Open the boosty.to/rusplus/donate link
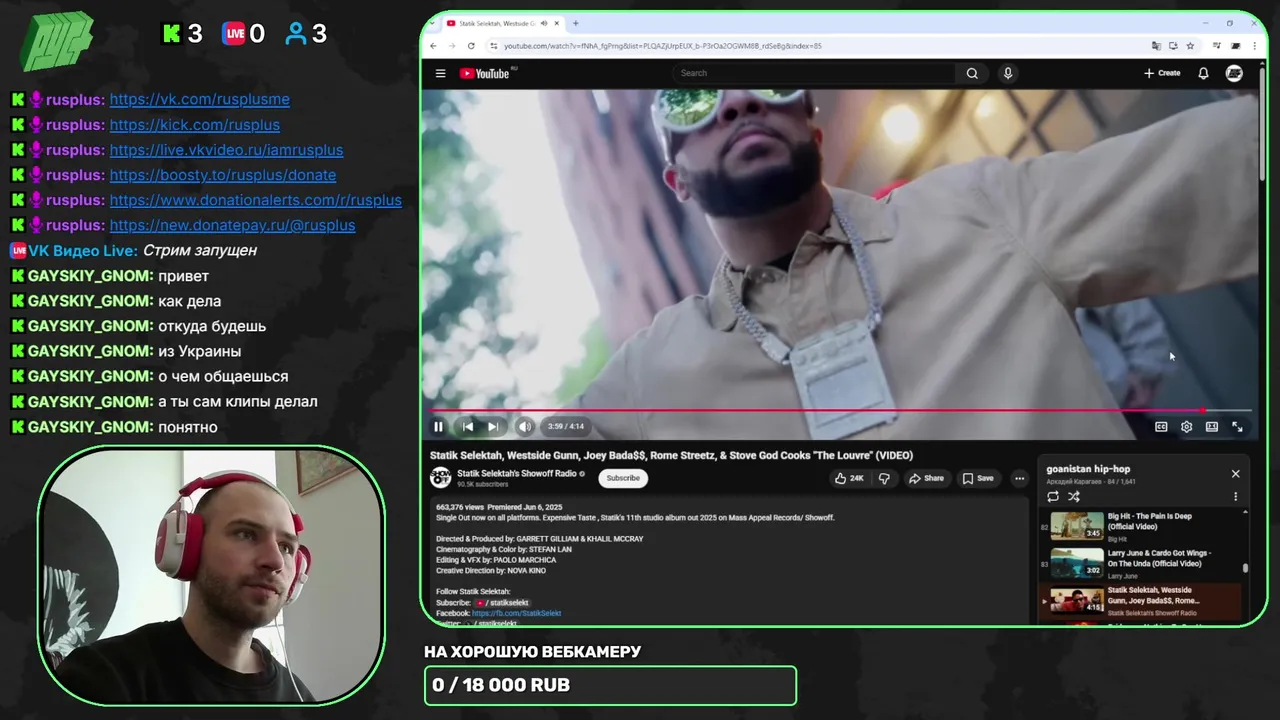This screenshot has width=1280, height=720. [x=222, y=175]
